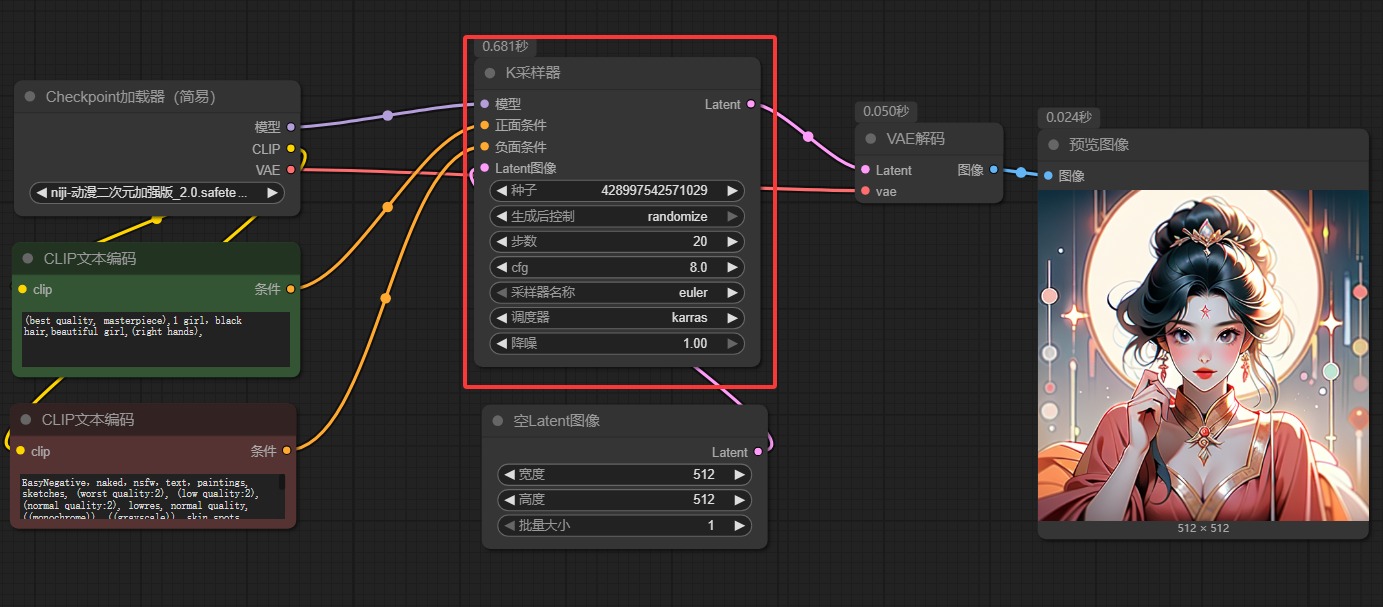1383x607 pixels.
Task: Increase 宽度 value with right arrow
Action: tap(740, 474)
